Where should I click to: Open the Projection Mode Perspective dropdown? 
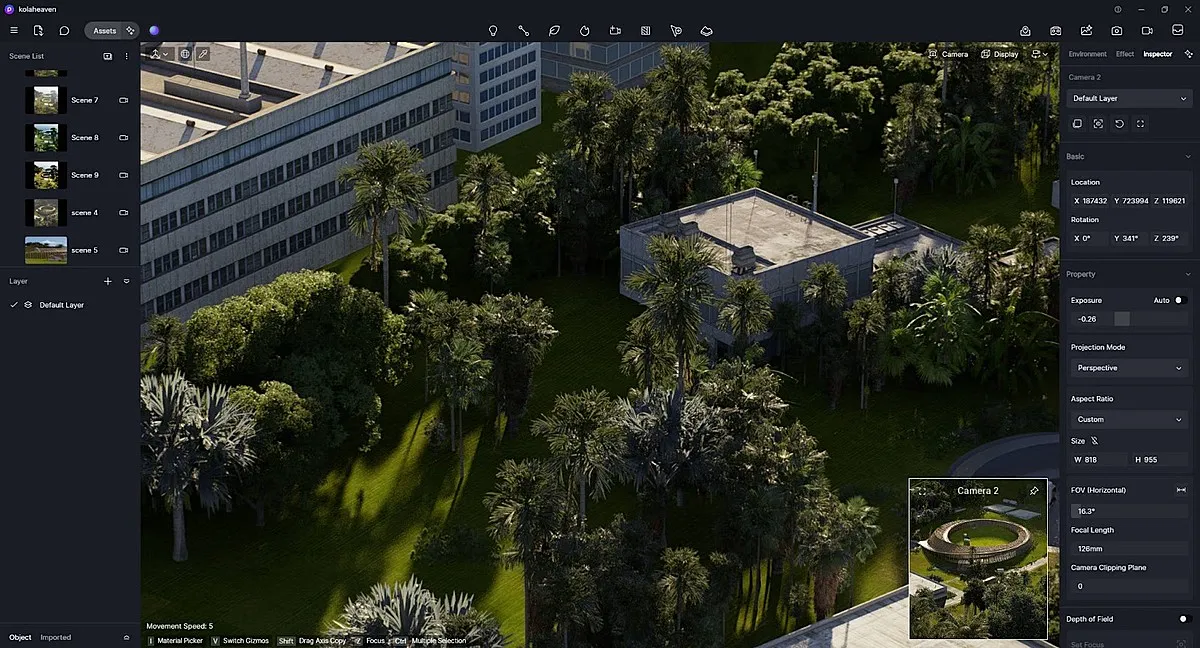click(x=1129, y=368)
